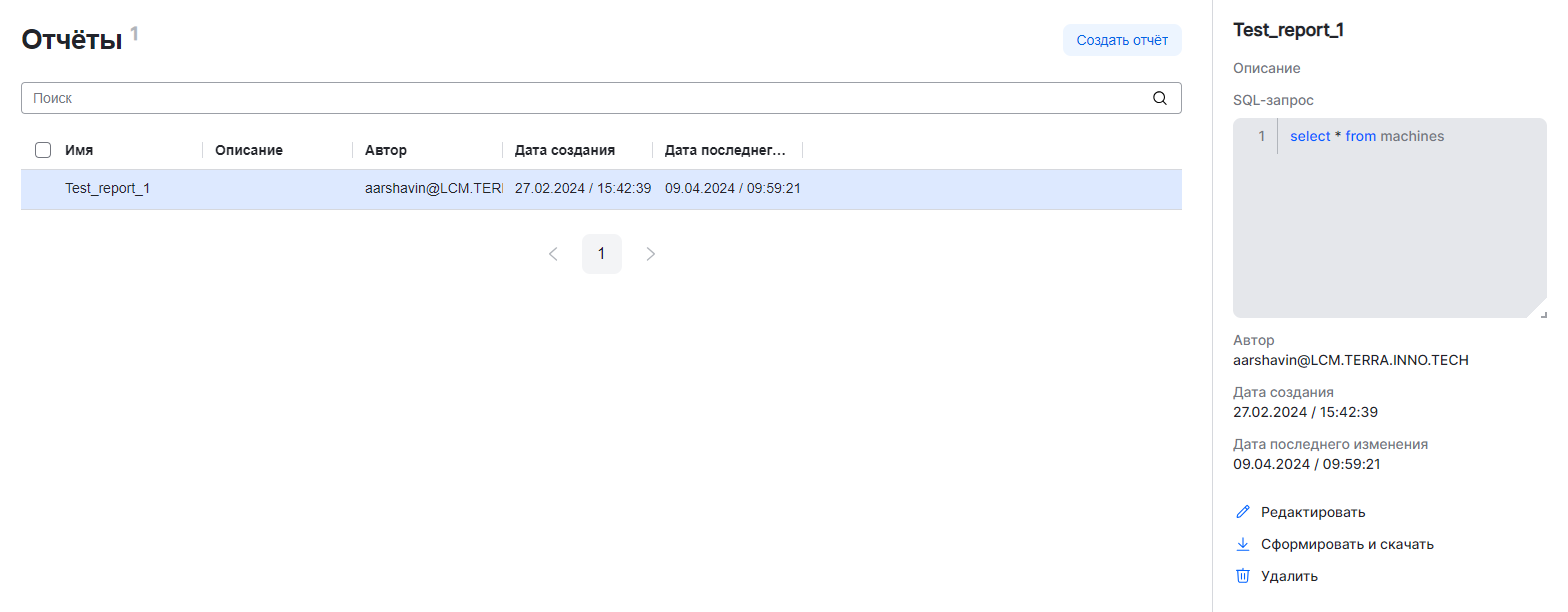The image size is (1568, 612).
Task: Select the Test_report_1 row in the table
Action: pos(108,188)
